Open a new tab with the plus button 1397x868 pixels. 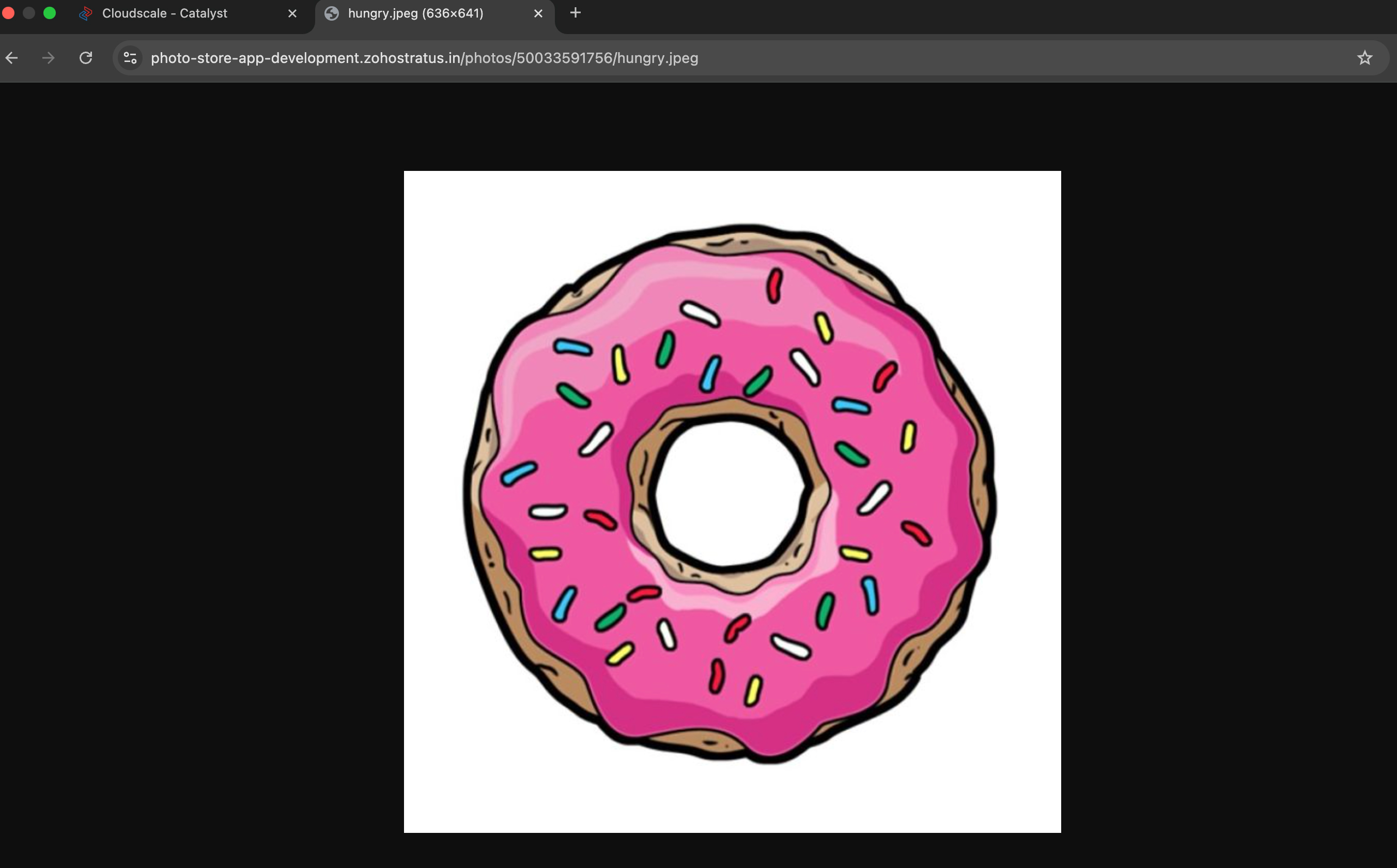(575, 12)
